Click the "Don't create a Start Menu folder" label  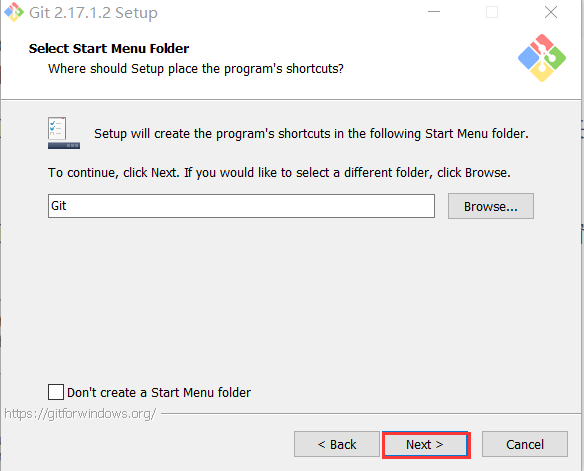point(159,393)
